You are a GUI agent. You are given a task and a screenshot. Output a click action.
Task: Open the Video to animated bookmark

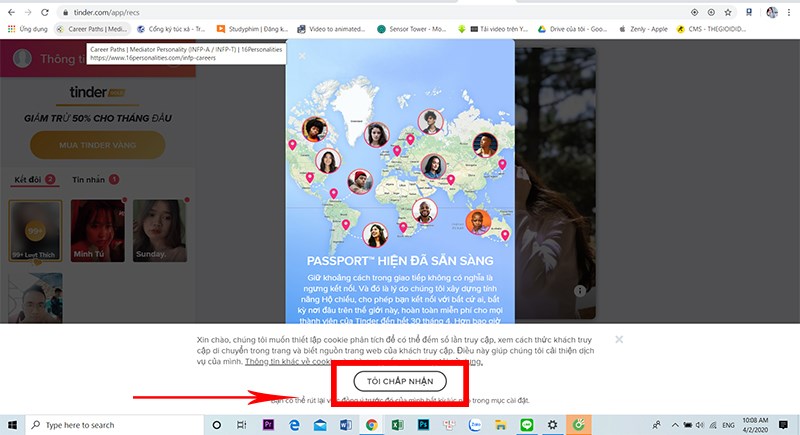[332, 29]
